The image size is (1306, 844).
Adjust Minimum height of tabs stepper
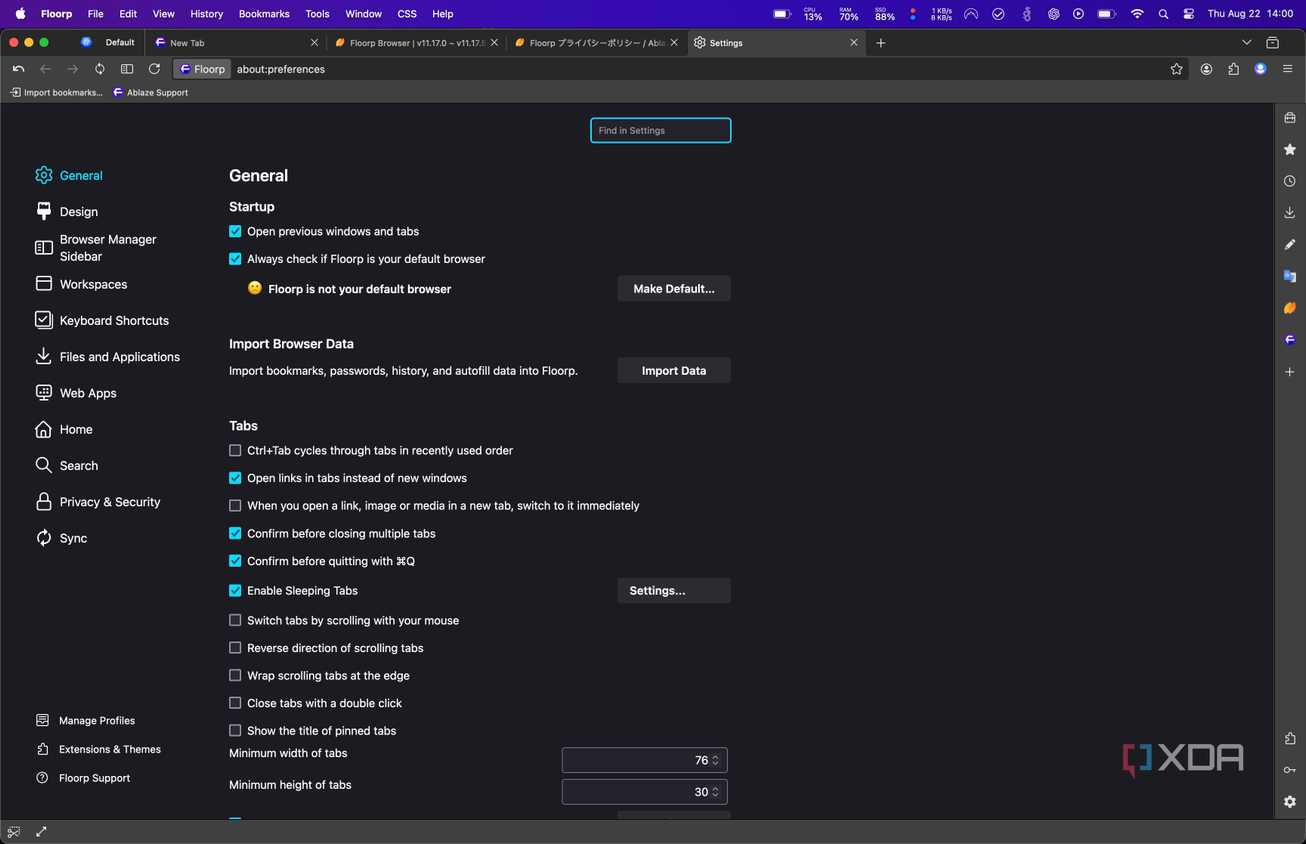tap(715, 792)
